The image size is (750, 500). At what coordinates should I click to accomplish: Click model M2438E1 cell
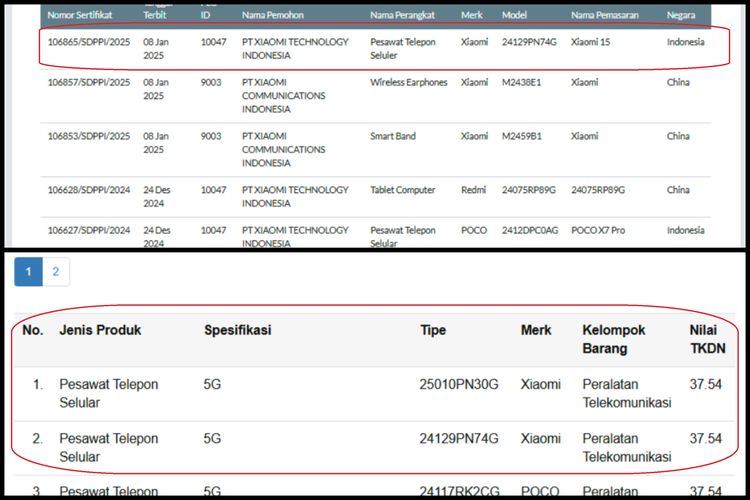pos(521,82)
